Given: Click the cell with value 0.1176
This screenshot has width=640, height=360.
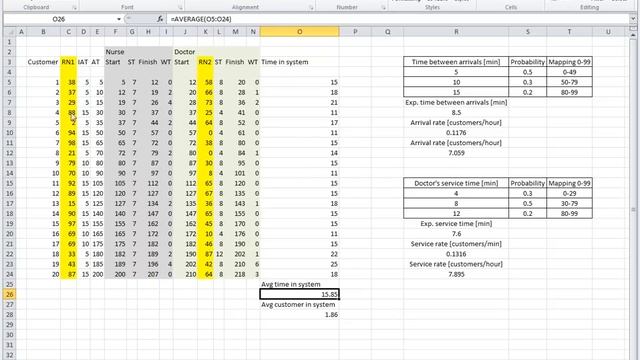Looking at the screenshot, I should 456,133.
